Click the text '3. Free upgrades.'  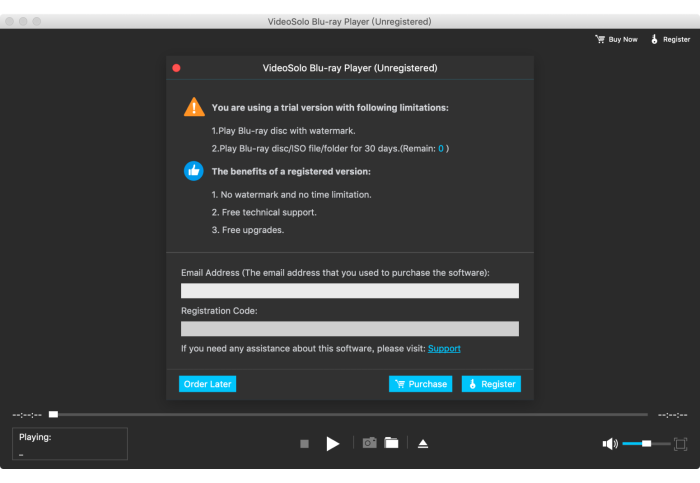pos(248,230)
